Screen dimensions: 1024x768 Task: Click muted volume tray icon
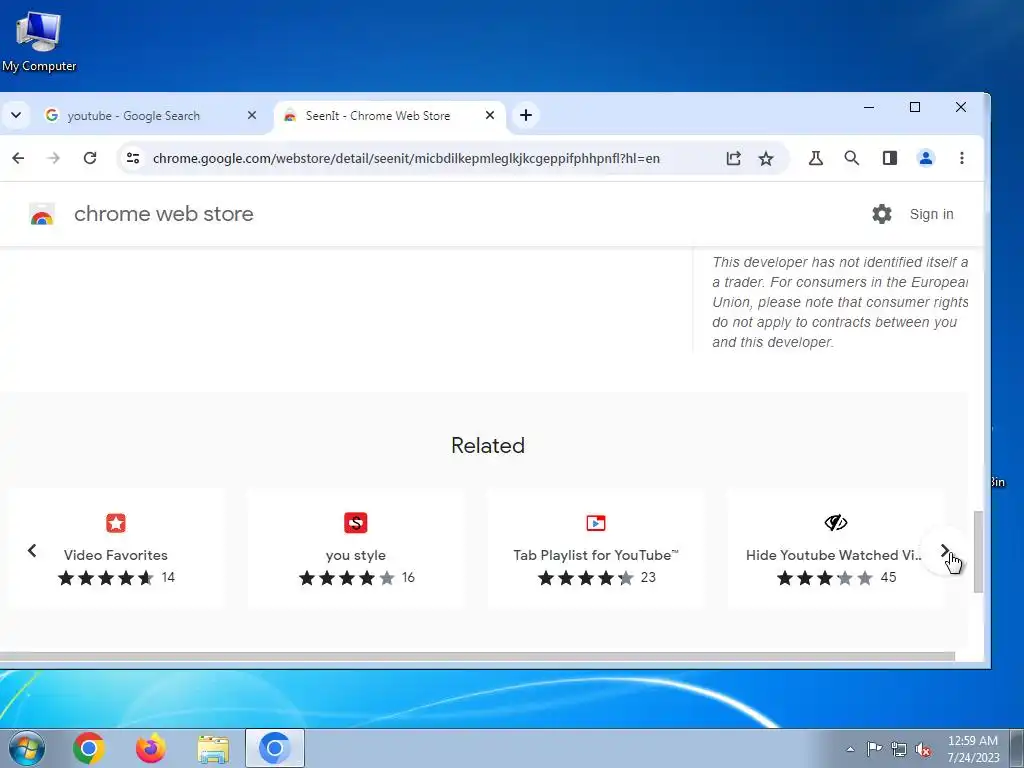click(x=923, y=749)
